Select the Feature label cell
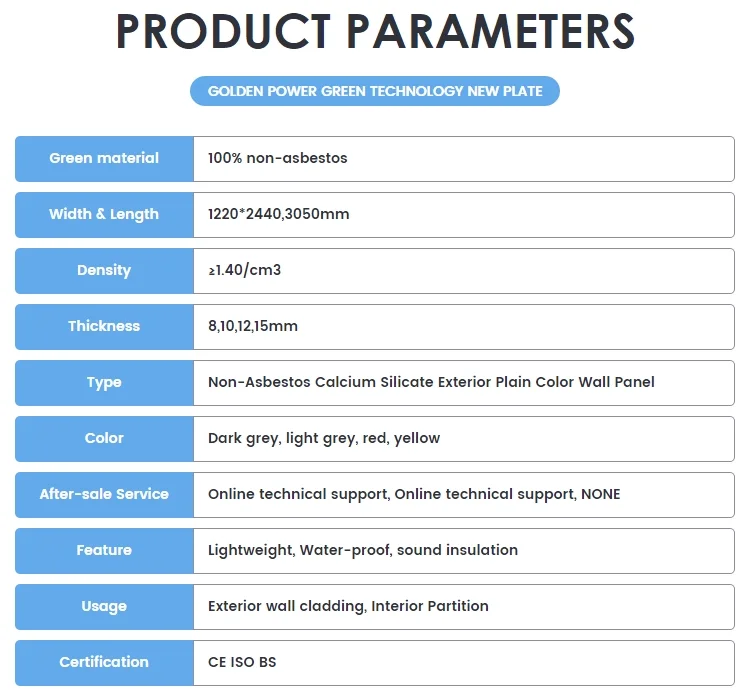Image resolution: width=750 pixels, height=694 pixels. [x=104, y=550]
